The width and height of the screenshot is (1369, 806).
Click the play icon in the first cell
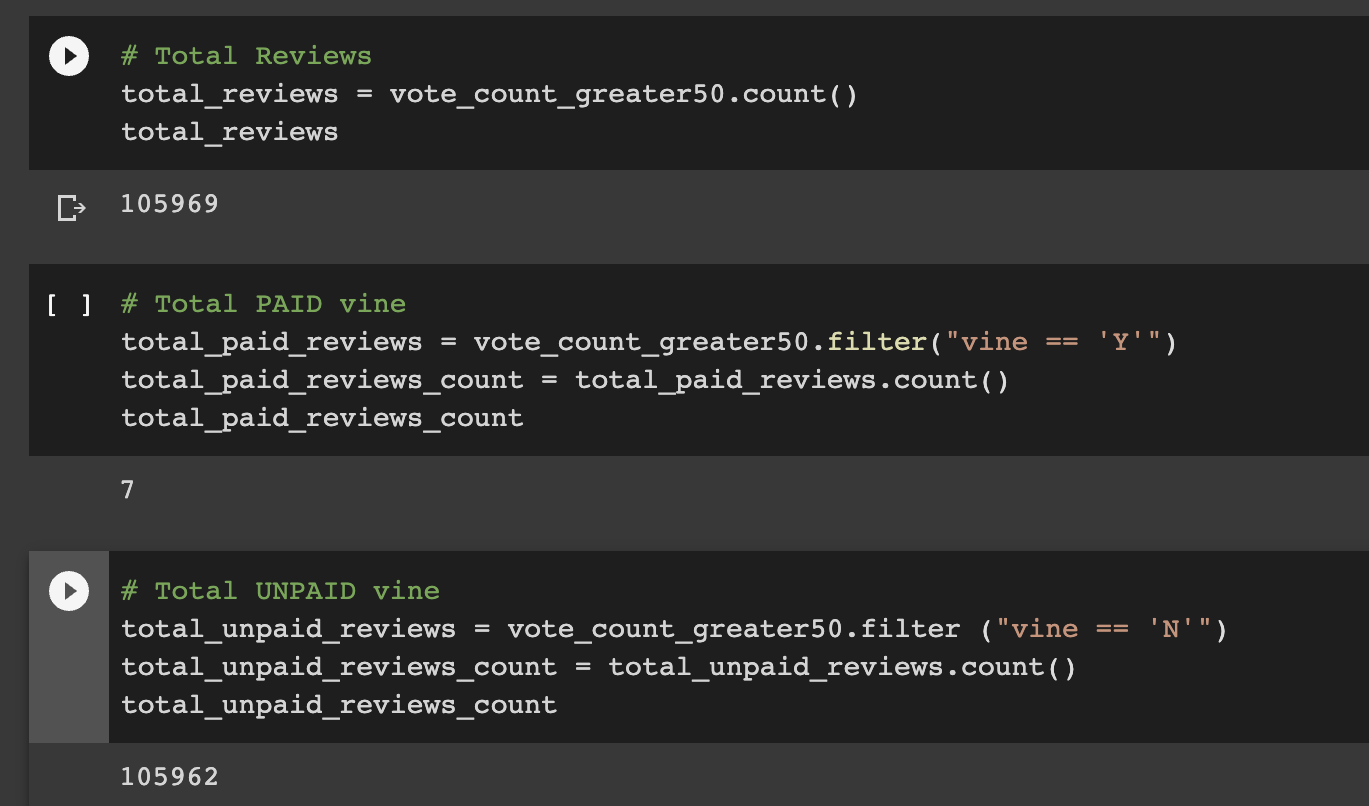(68, 56)
